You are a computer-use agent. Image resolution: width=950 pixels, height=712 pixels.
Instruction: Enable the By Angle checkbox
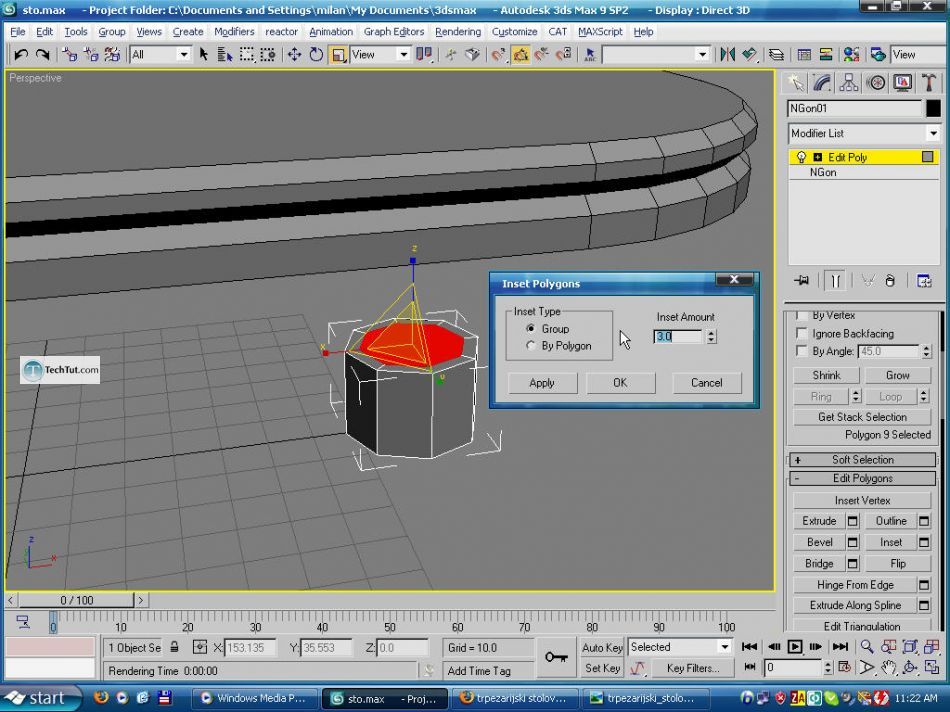click(802, 351)
